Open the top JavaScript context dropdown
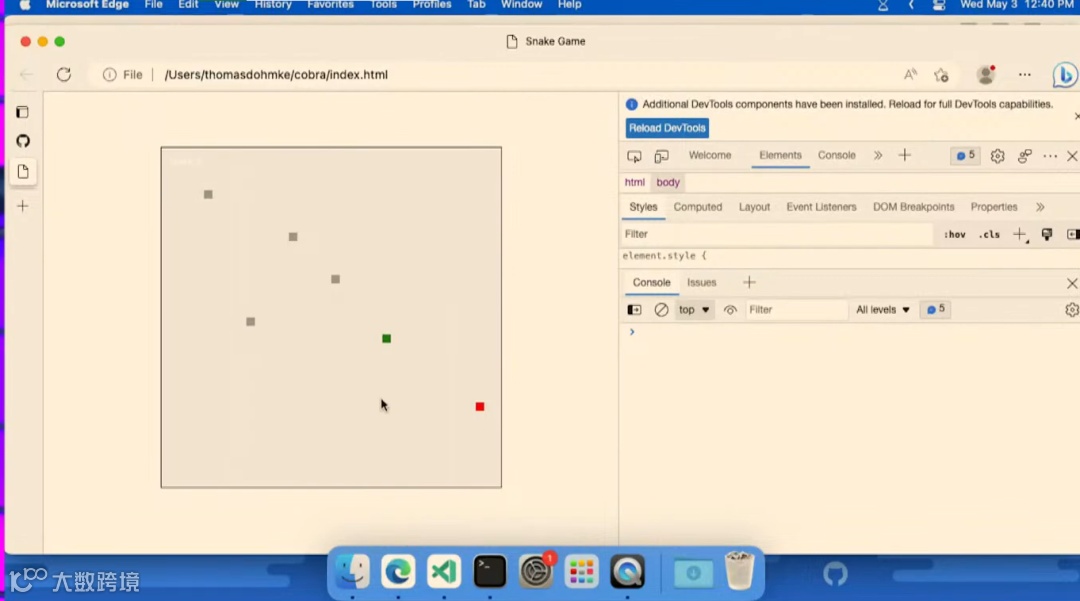The image size is (1080, 601). 694,310
